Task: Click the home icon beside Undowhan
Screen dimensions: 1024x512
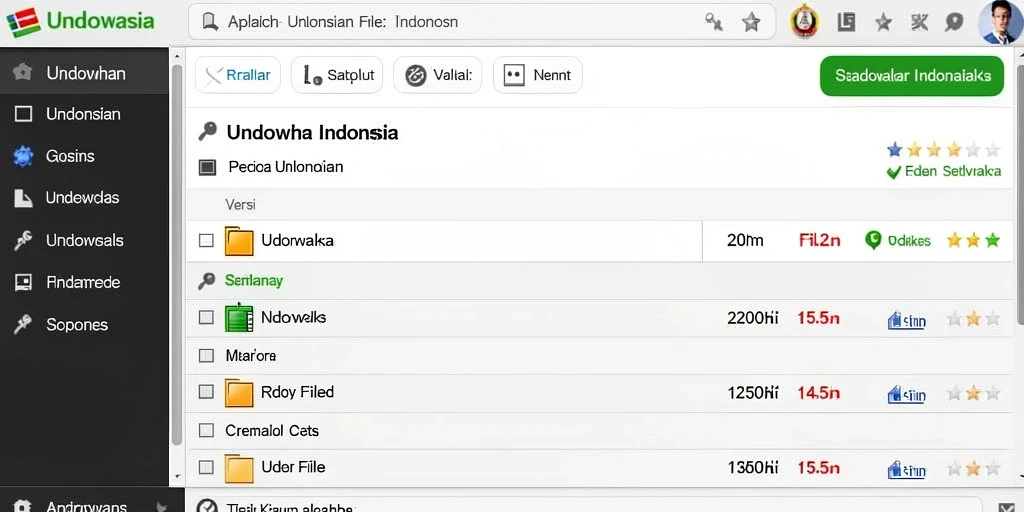Action: tap(23, 72)
